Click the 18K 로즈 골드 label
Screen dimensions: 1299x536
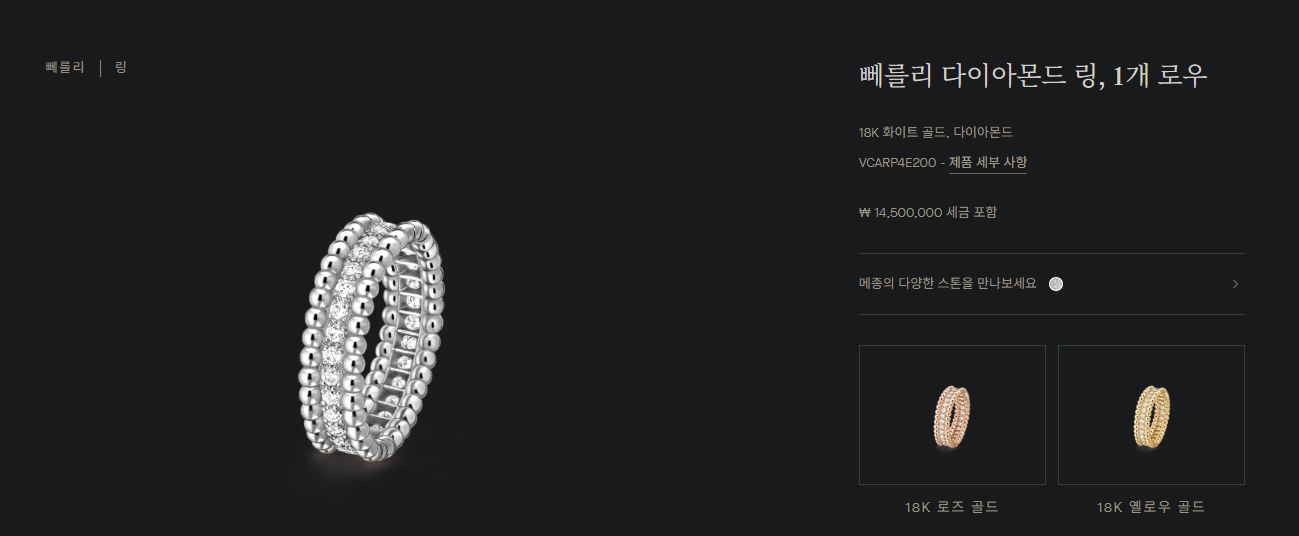coord(952,507)
